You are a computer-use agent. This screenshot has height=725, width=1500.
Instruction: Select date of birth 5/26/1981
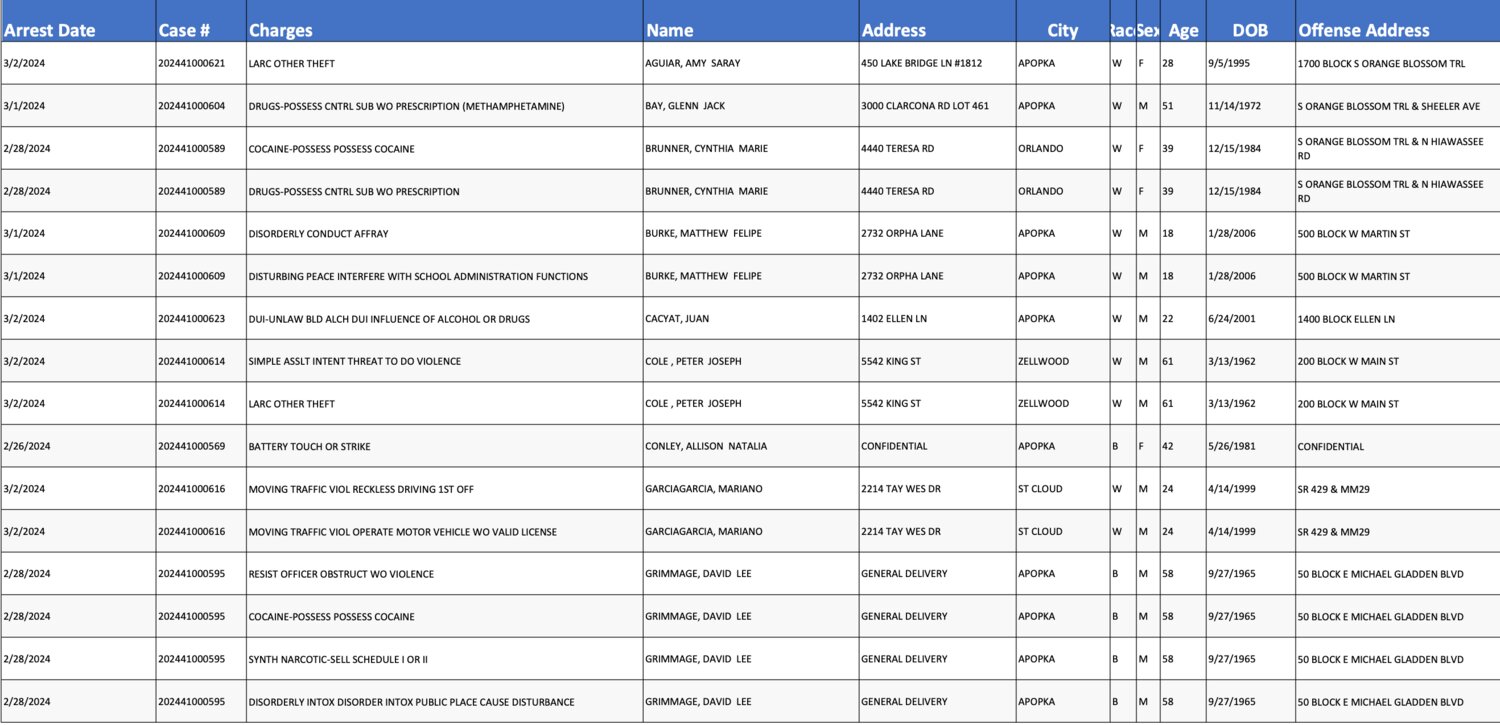1232,446
